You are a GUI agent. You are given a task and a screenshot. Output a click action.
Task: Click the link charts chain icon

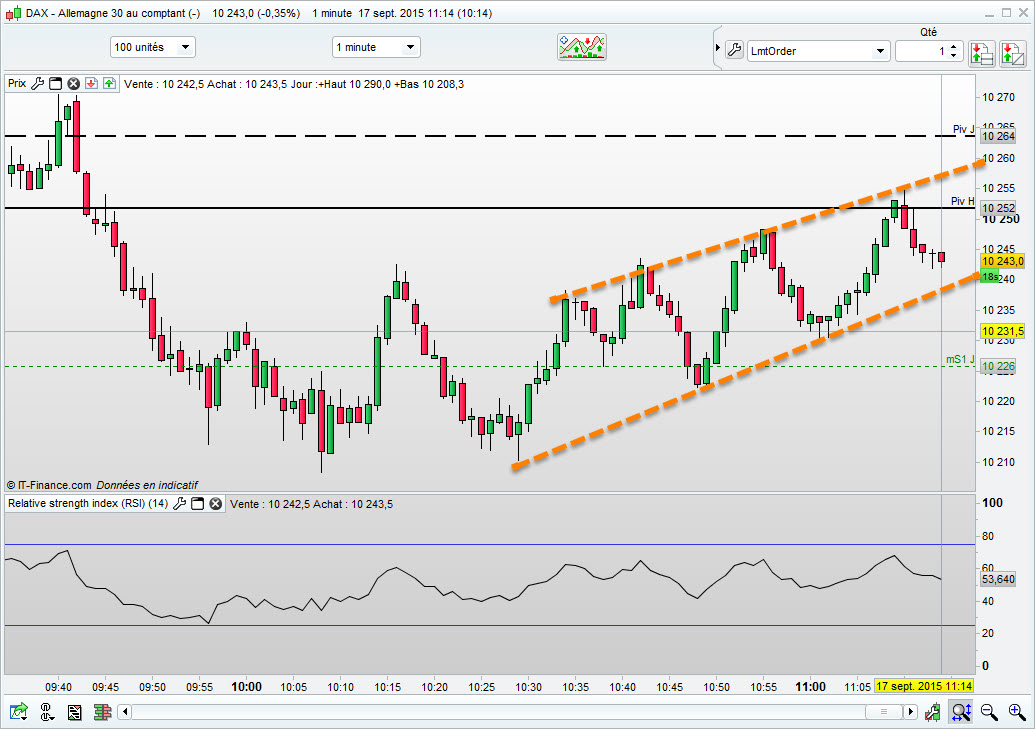tap(46, 711)
